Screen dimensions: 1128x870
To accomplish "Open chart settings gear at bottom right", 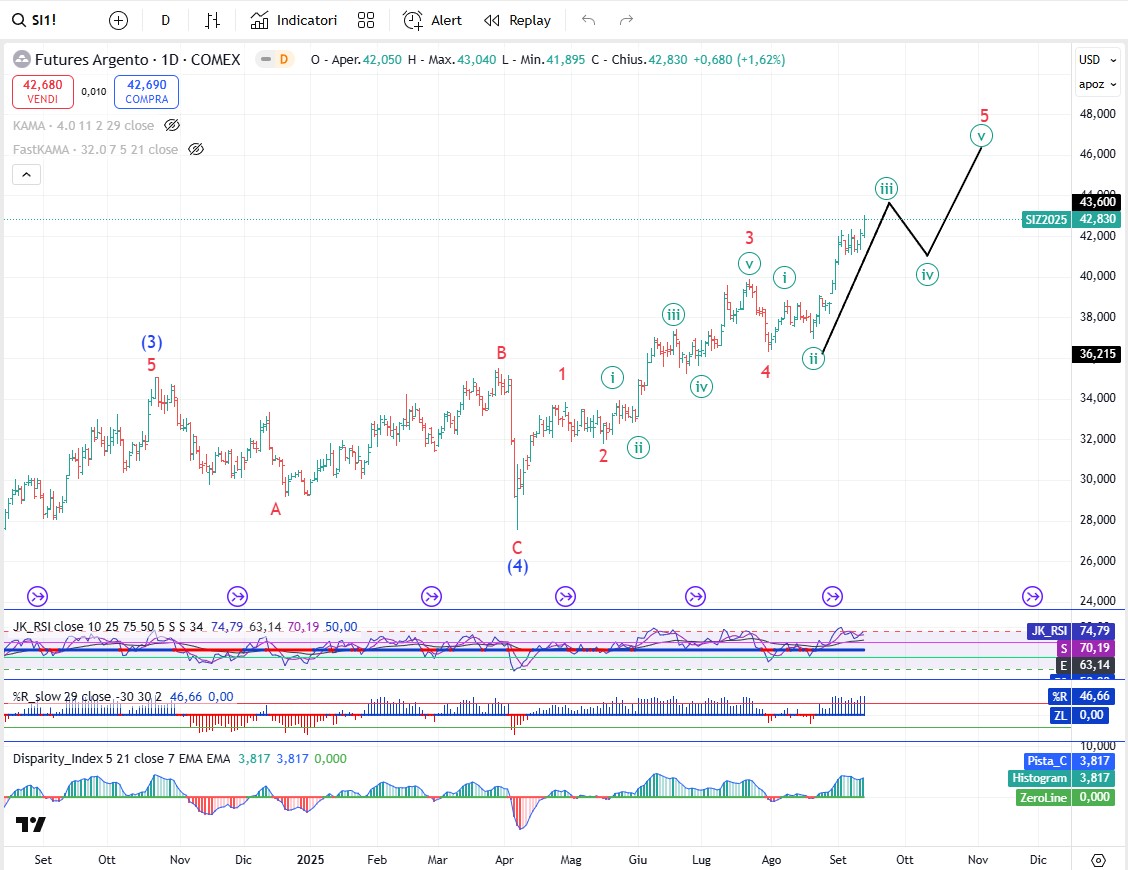I will [1098, 860].
